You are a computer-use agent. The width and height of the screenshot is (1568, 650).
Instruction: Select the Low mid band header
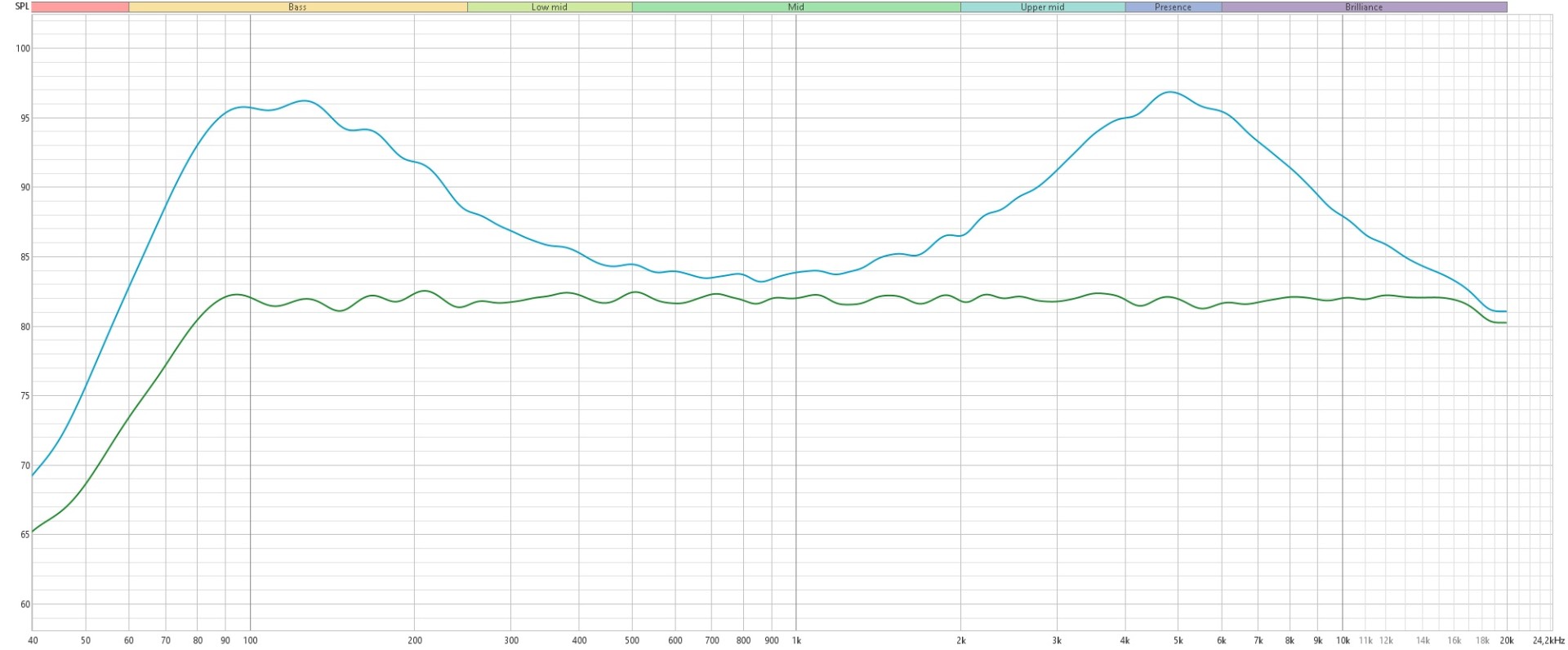pyautogui.click(x=549, y=7)
